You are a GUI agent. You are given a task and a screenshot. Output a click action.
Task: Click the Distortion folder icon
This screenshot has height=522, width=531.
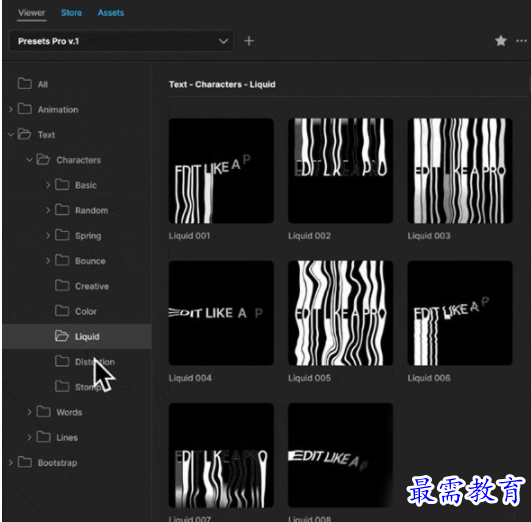[62, 361]
